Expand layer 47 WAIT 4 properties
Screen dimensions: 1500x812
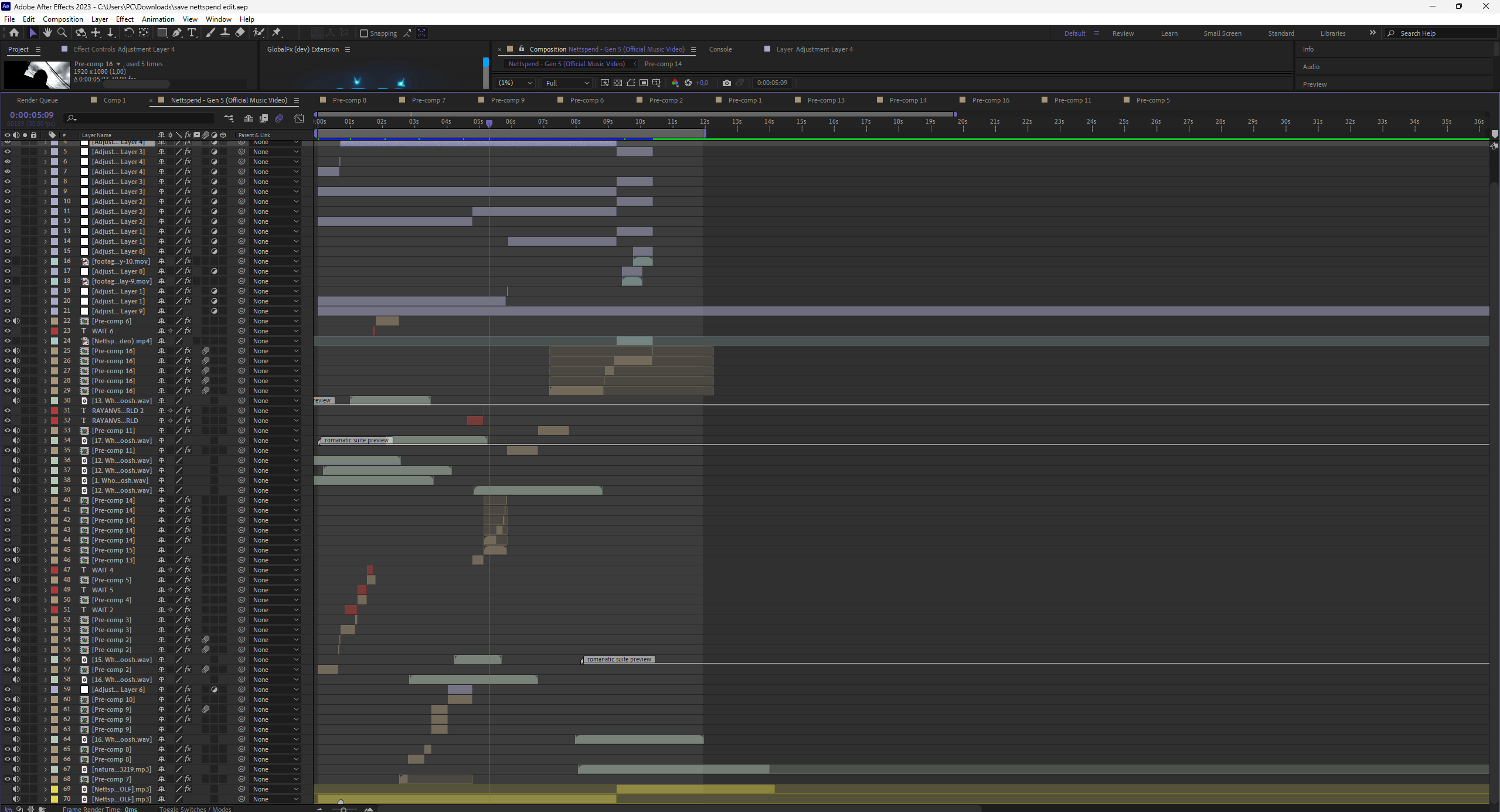click(x=45, y=570)
